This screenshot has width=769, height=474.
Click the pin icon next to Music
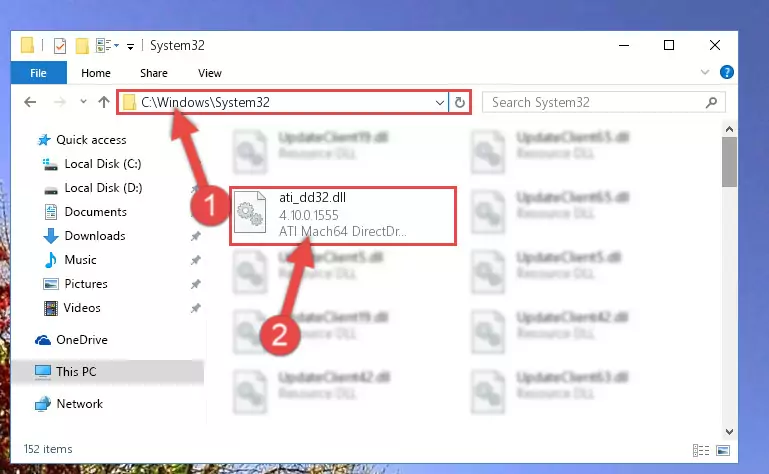(x=195, y=260)
